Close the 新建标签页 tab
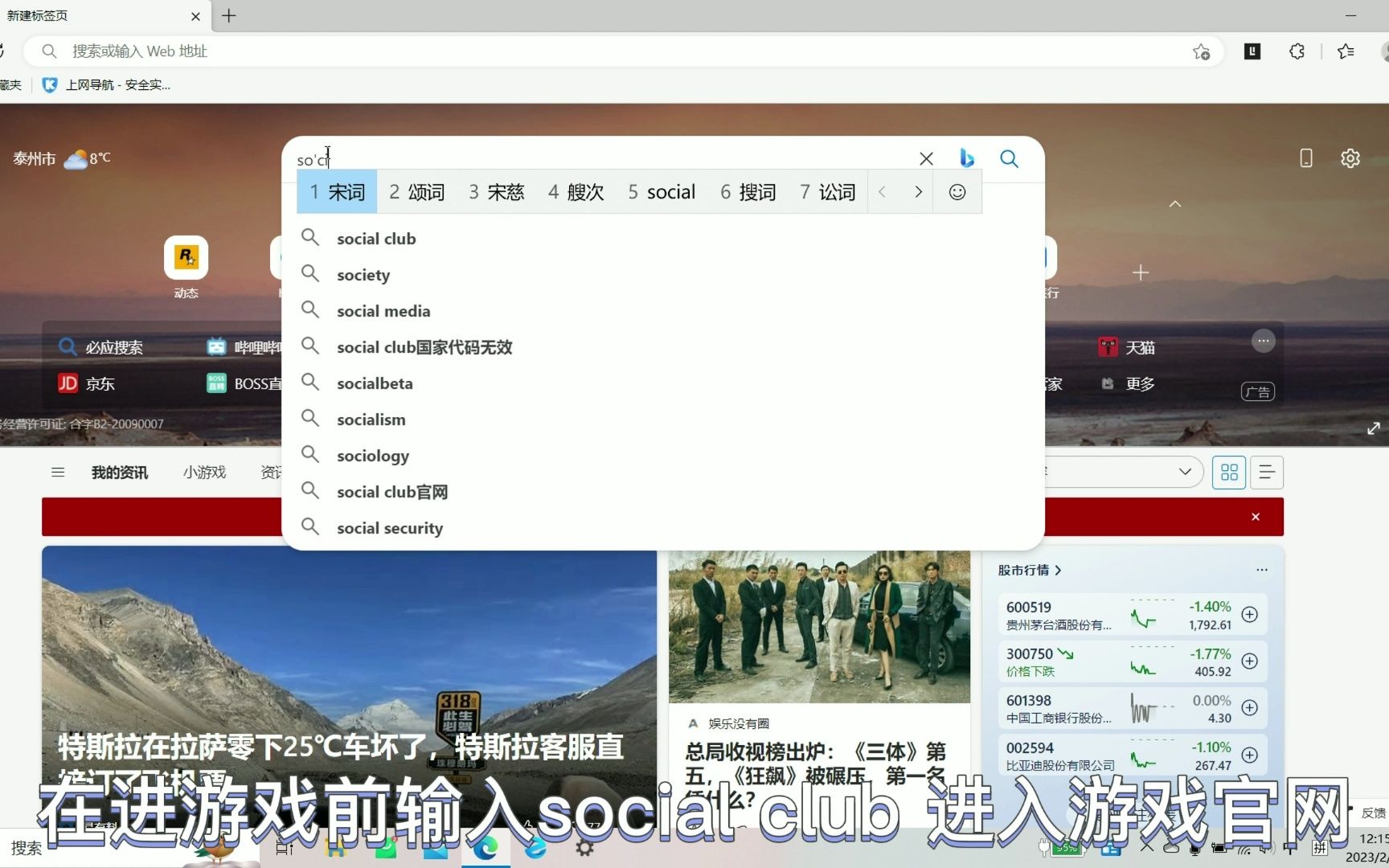This screenshot has height=868, width=1389. pyautogui.click(x=195, y=16)
